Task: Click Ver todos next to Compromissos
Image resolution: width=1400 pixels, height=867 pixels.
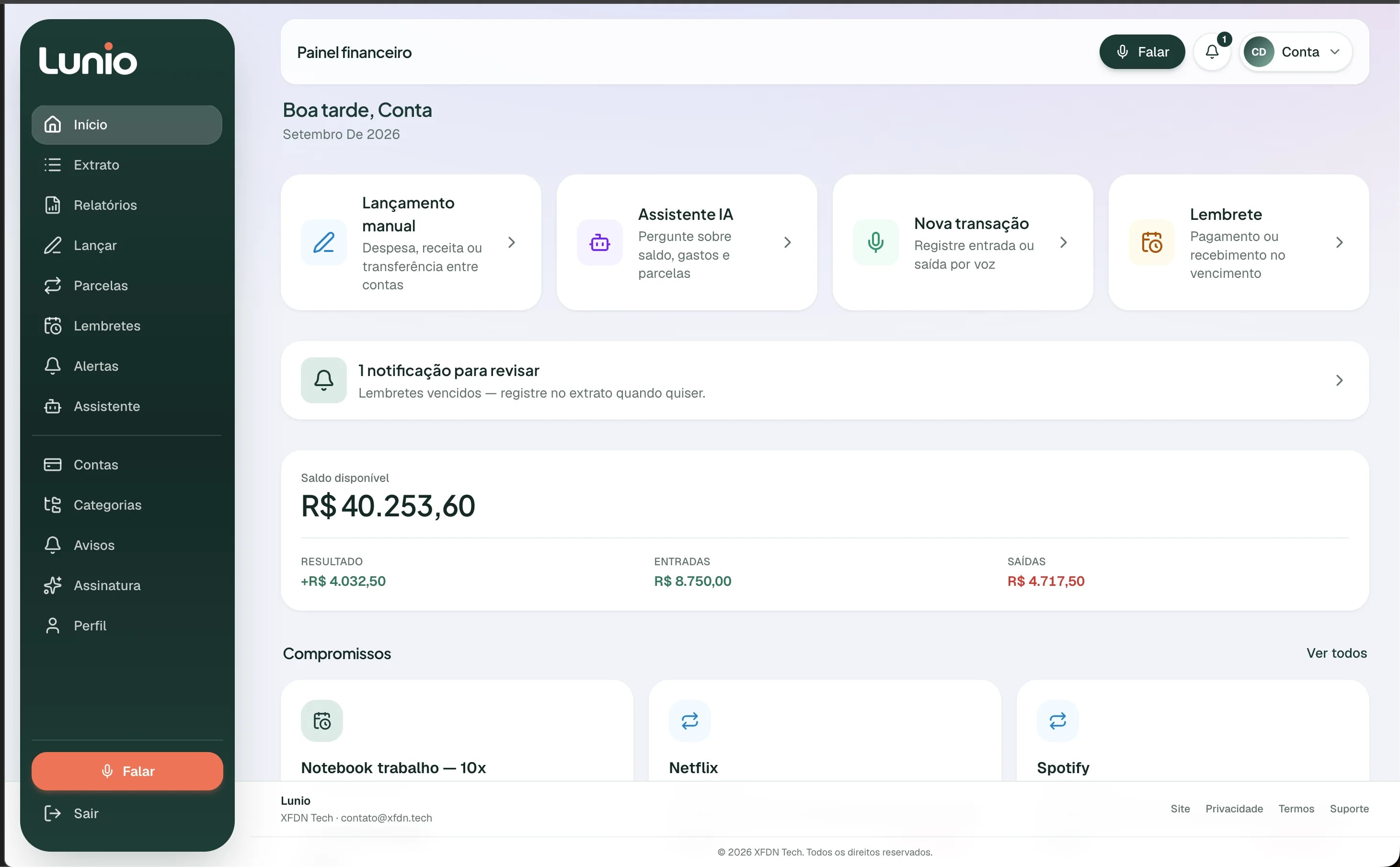Action: 1336,653
